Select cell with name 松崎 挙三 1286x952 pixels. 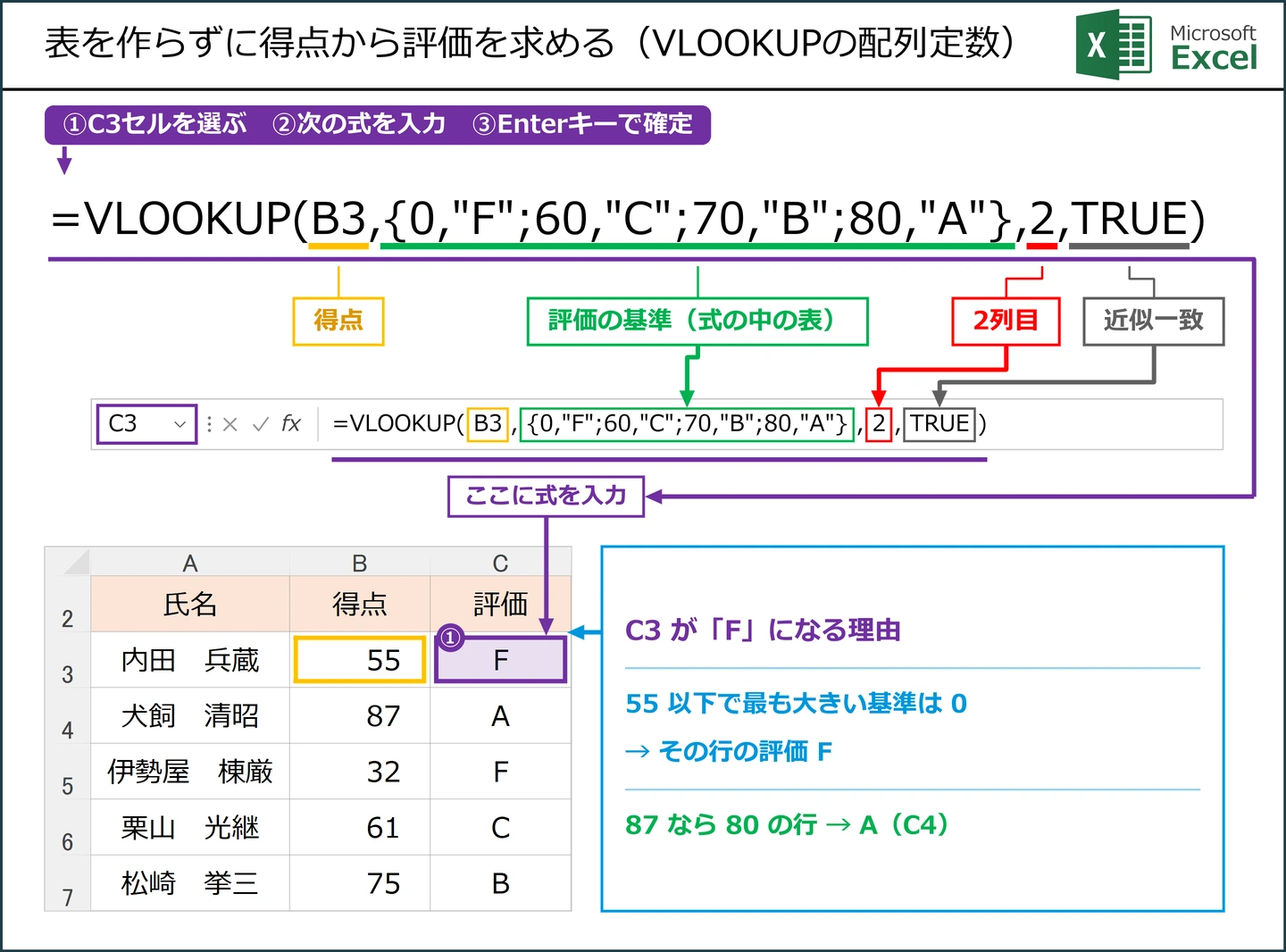point(190,883)
